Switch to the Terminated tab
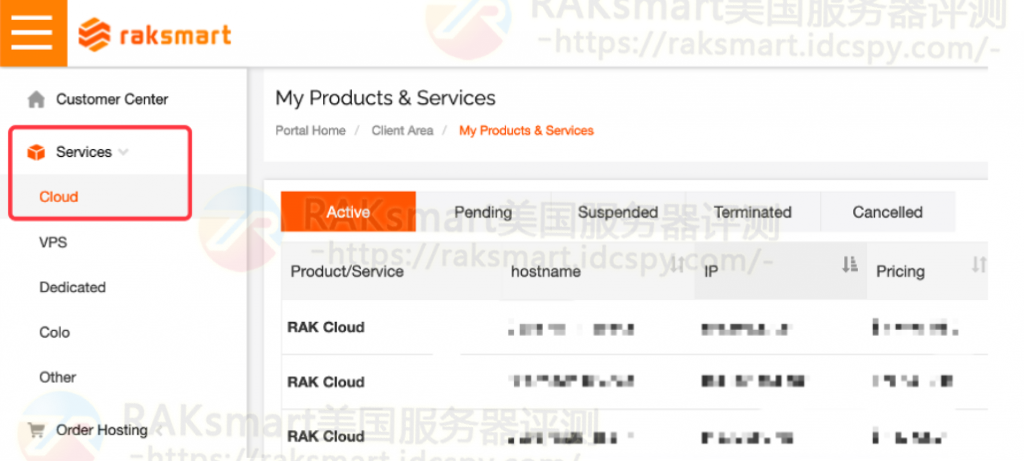 coord(753,212)
